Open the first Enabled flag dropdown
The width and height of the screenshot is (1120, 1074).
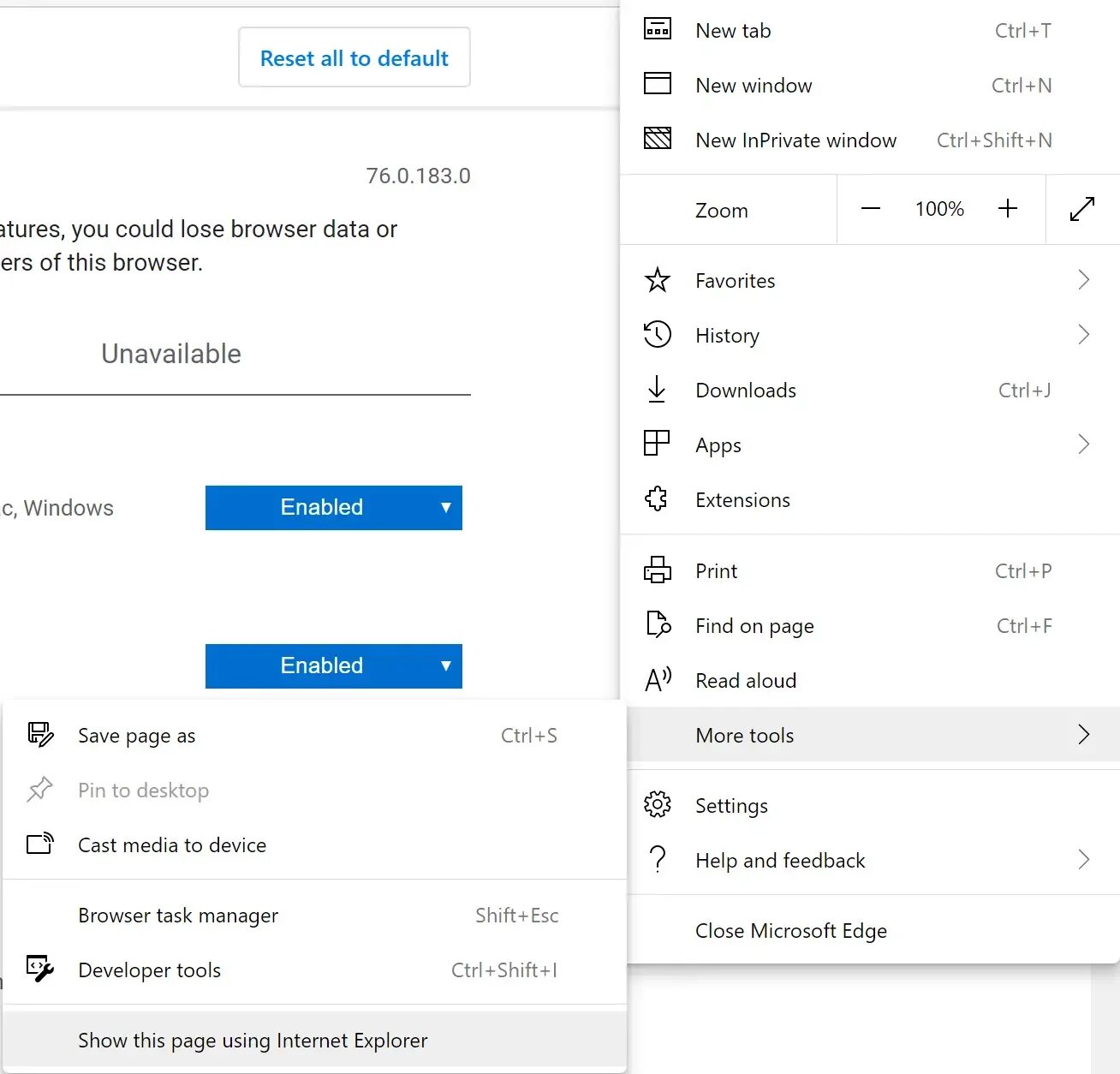tap(334, 508)
